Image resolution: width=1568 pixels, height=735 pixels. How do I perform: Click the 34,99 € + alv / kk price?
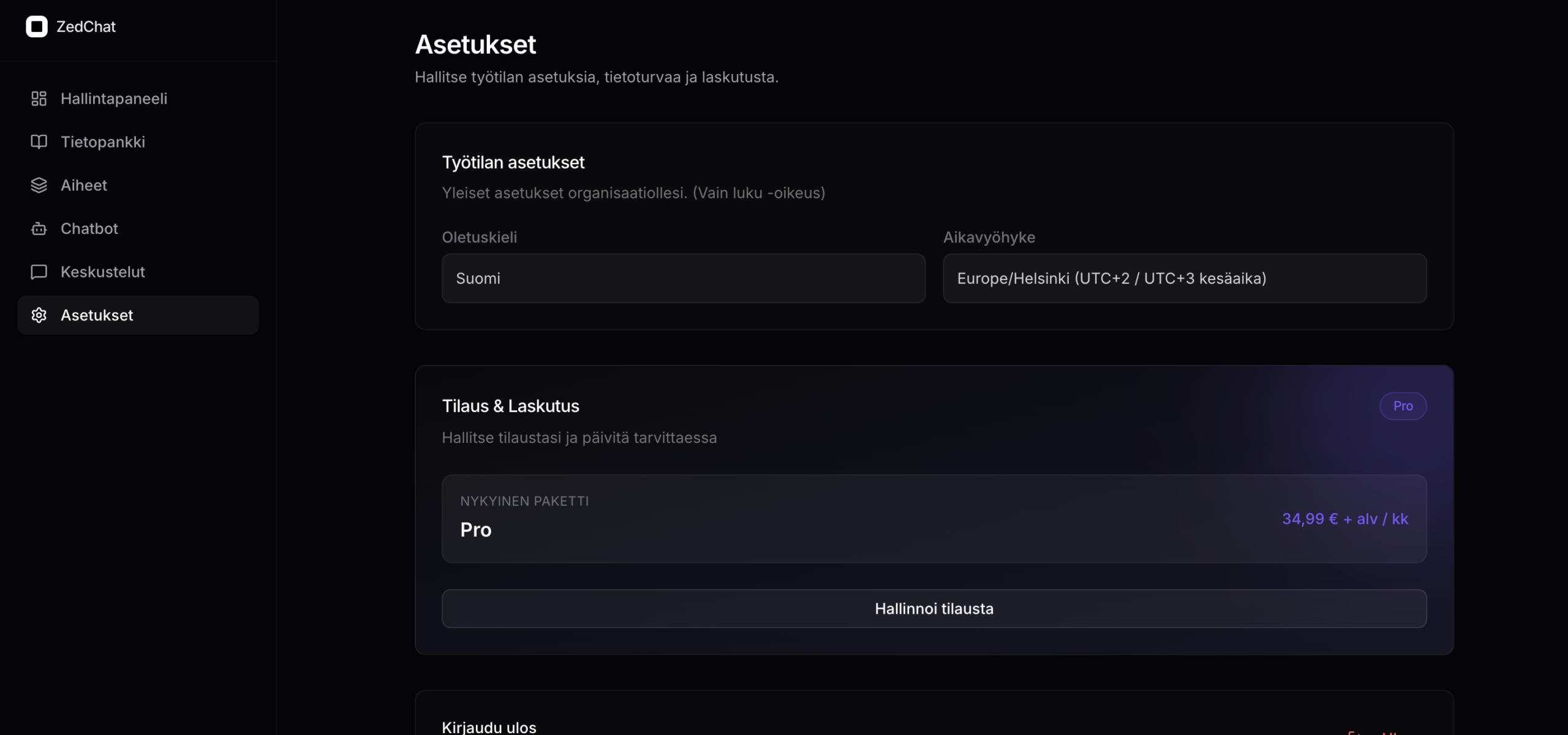pos(1345,519)
